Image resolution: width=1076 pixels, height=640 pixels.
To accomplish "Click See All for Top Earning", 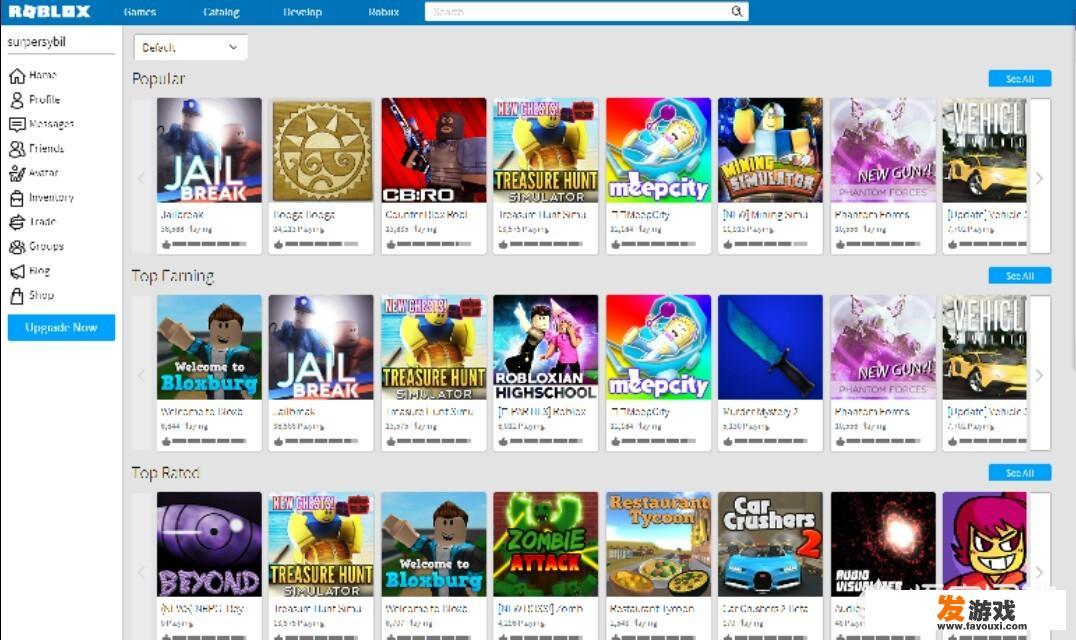I will pyautogui.click(x=1020, y=276).
